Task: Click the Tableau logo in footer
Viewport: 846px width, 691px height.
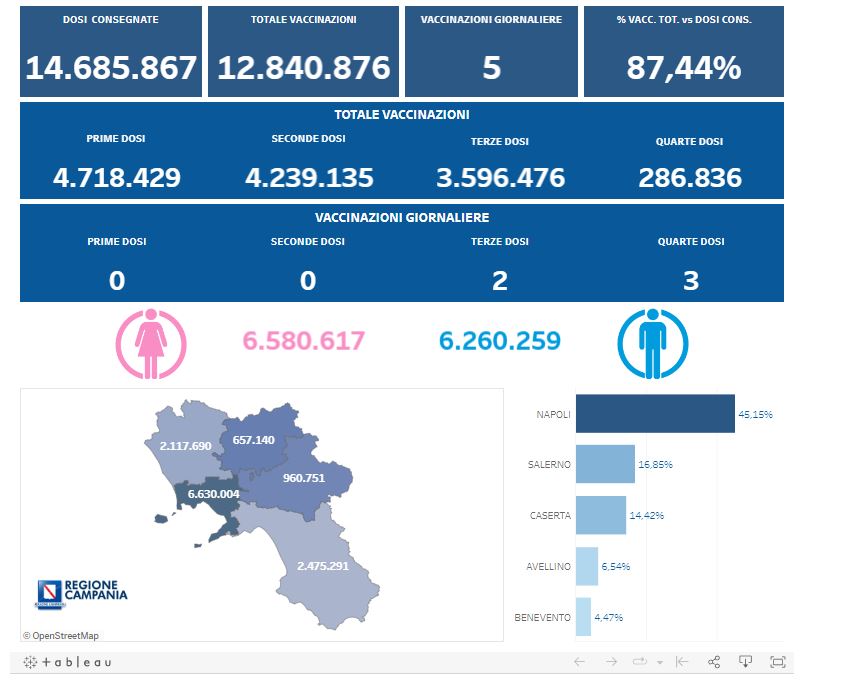Action: click(67, 662)
